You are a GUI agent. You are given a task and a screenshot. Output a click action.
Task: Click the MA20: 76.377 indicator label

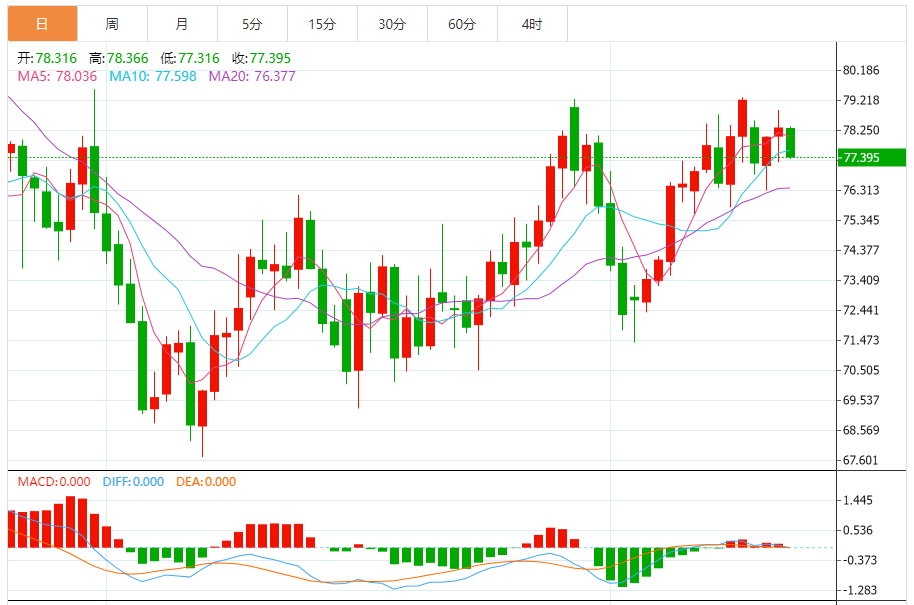pyautogui.click(x=252, y=76)
